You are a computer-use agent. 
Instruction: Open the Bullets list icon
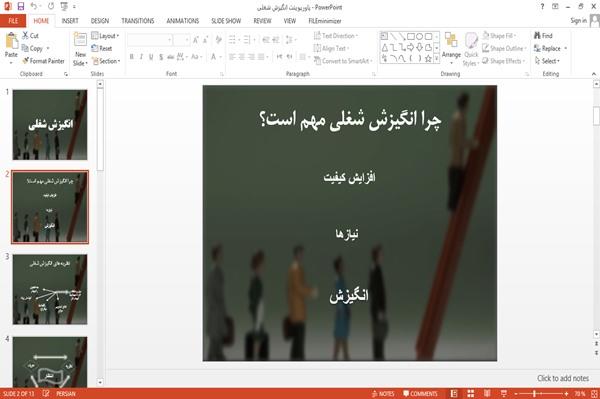click(x=232, y=40)
